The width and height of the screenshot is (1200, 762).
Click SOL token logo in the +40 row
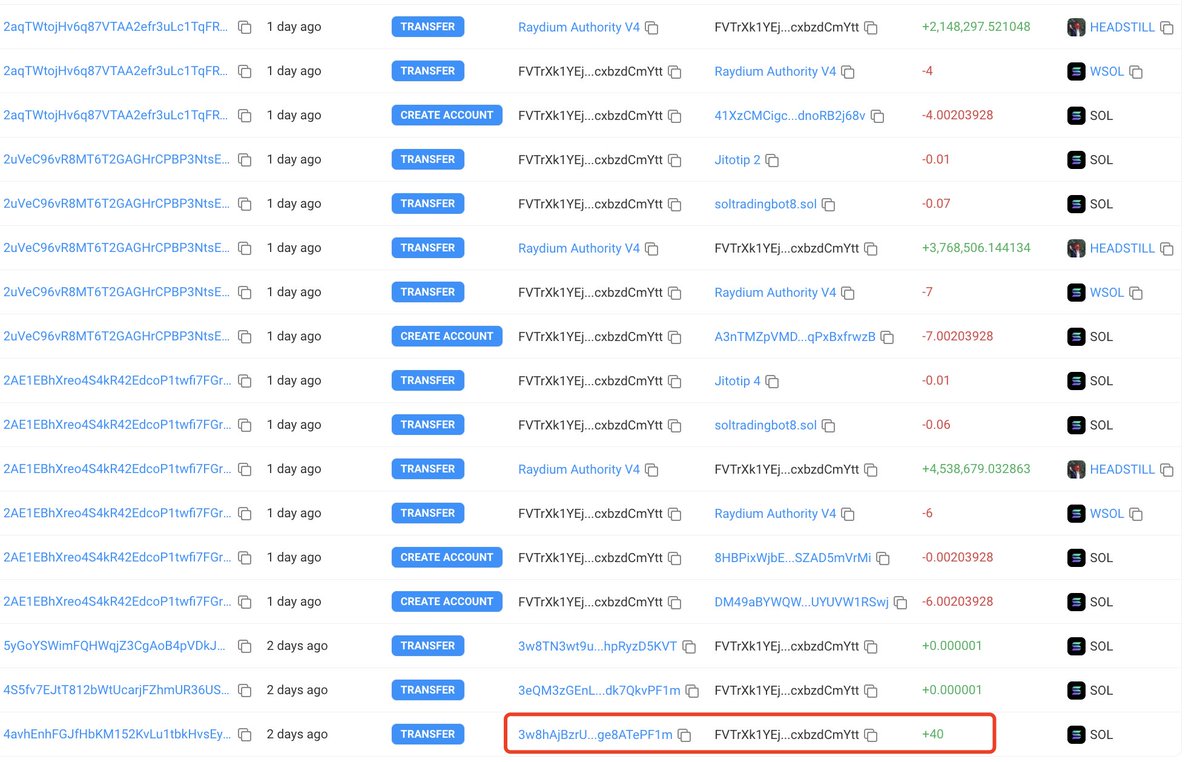pos(1076,734)
